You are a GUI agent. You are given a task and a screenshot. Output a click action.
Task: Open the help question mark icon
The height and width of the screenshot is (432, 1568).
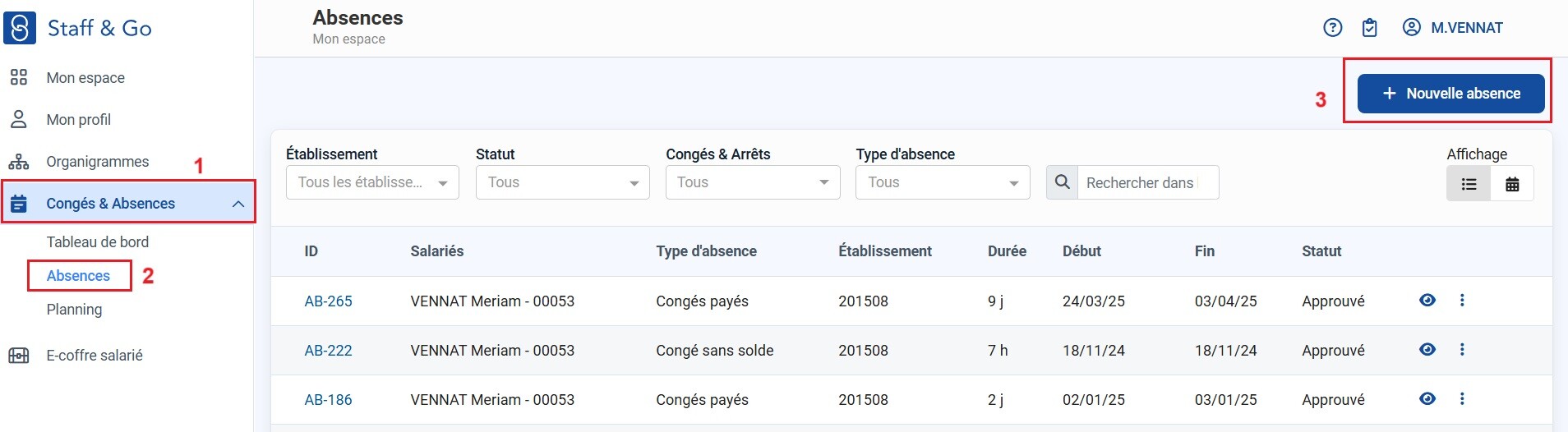click(x=1332, y=28)
